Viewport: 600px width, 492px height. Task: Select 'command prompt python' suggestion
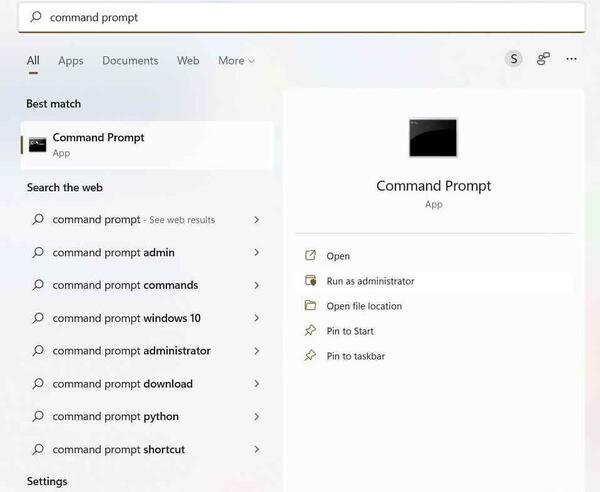click(147, 417)
